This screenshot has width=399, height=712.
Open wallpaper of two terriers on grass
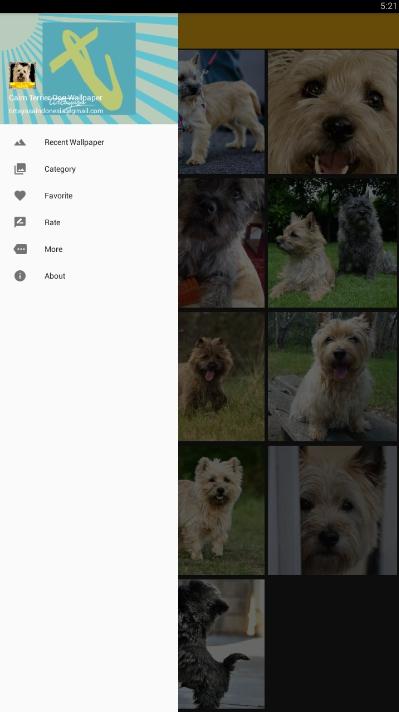point(332,242)
